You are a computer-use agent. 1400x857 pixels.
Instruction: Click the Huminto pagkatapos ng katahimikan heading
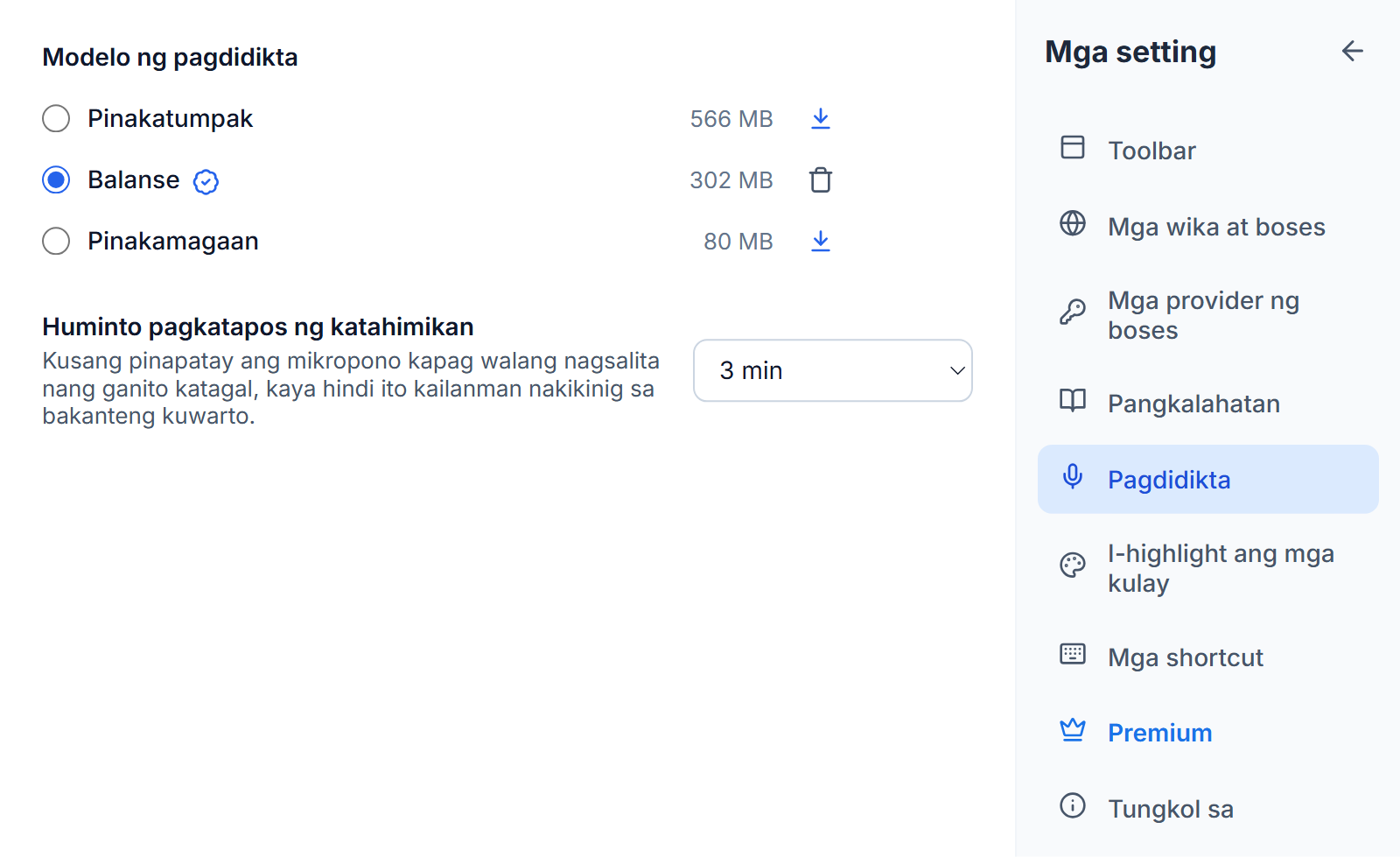coord(258,327)
